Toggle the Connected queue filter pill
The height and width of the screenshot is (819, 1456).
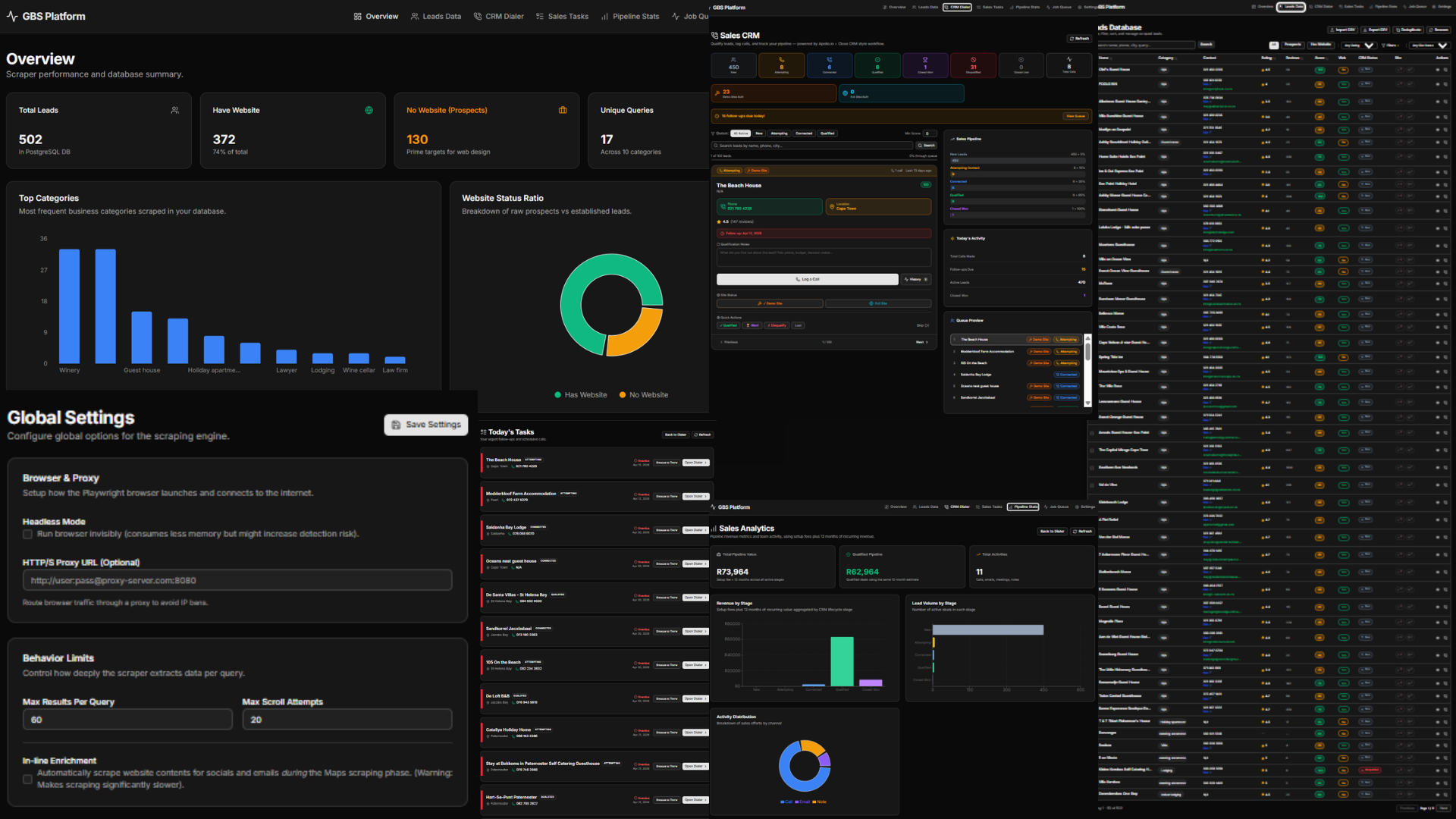pyautogui.click(x=804, y=133)
